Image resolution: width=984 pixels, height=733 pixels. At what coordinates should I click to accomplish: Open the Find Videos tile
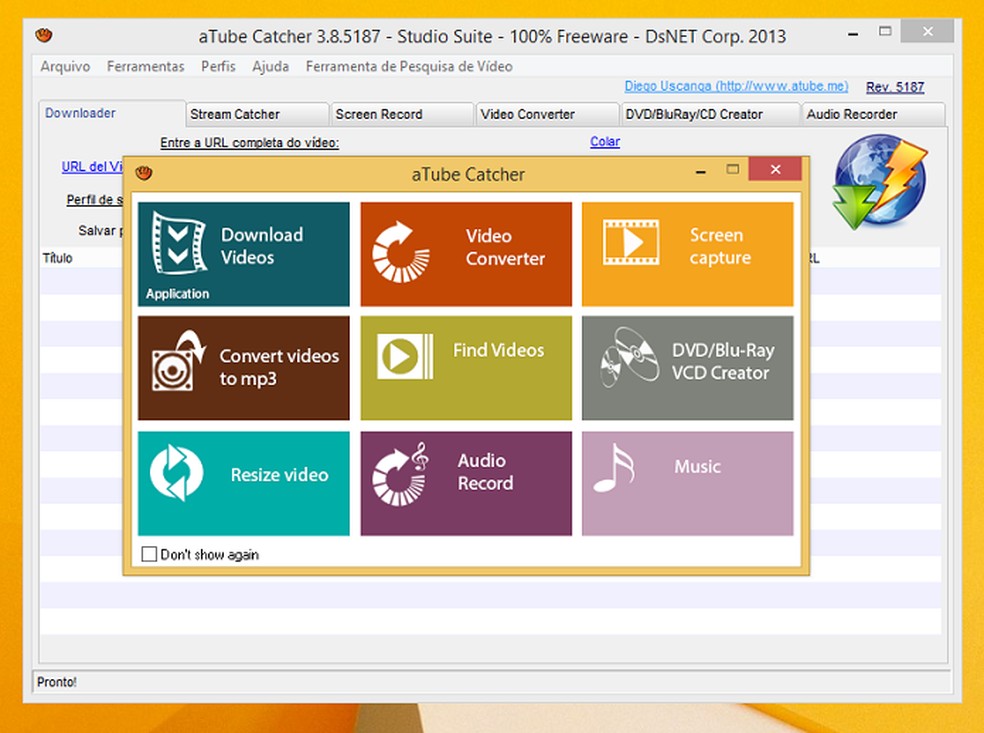[466, 368]
